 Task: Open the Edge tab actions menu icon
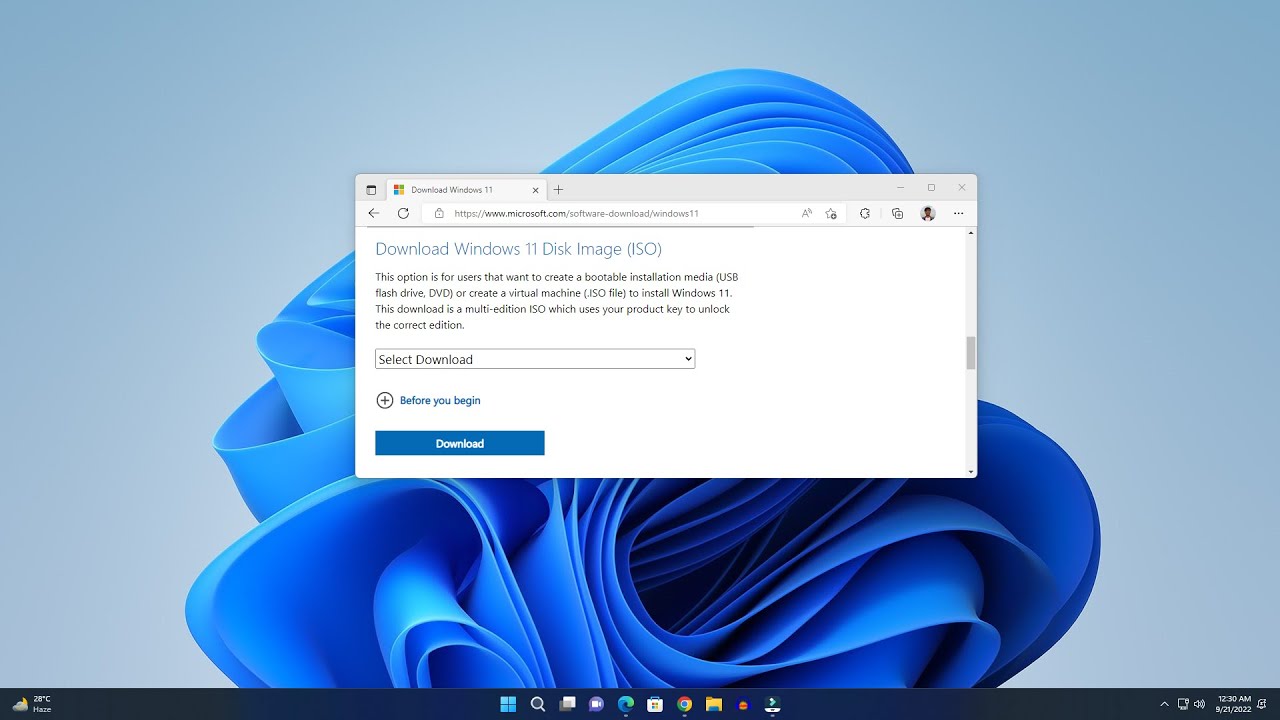[371, 190]
